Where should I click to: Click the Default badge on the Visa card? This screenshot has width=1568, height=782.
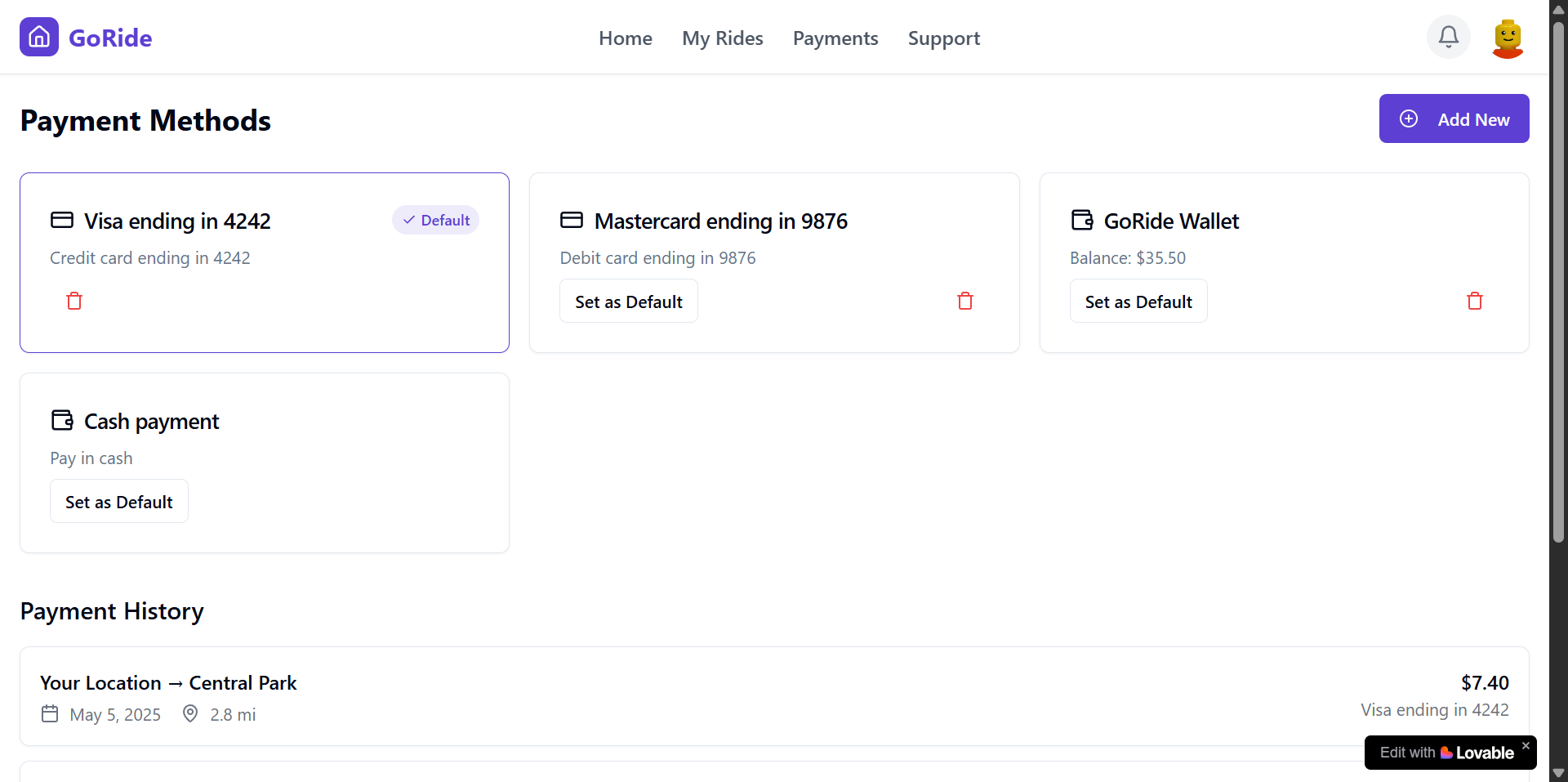coord(436,220)
